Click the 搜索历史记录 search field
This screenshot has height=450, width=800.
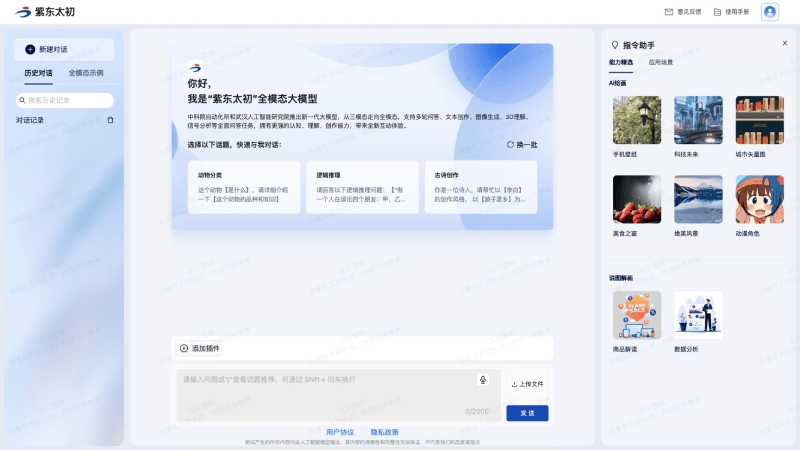pos(66,100)
